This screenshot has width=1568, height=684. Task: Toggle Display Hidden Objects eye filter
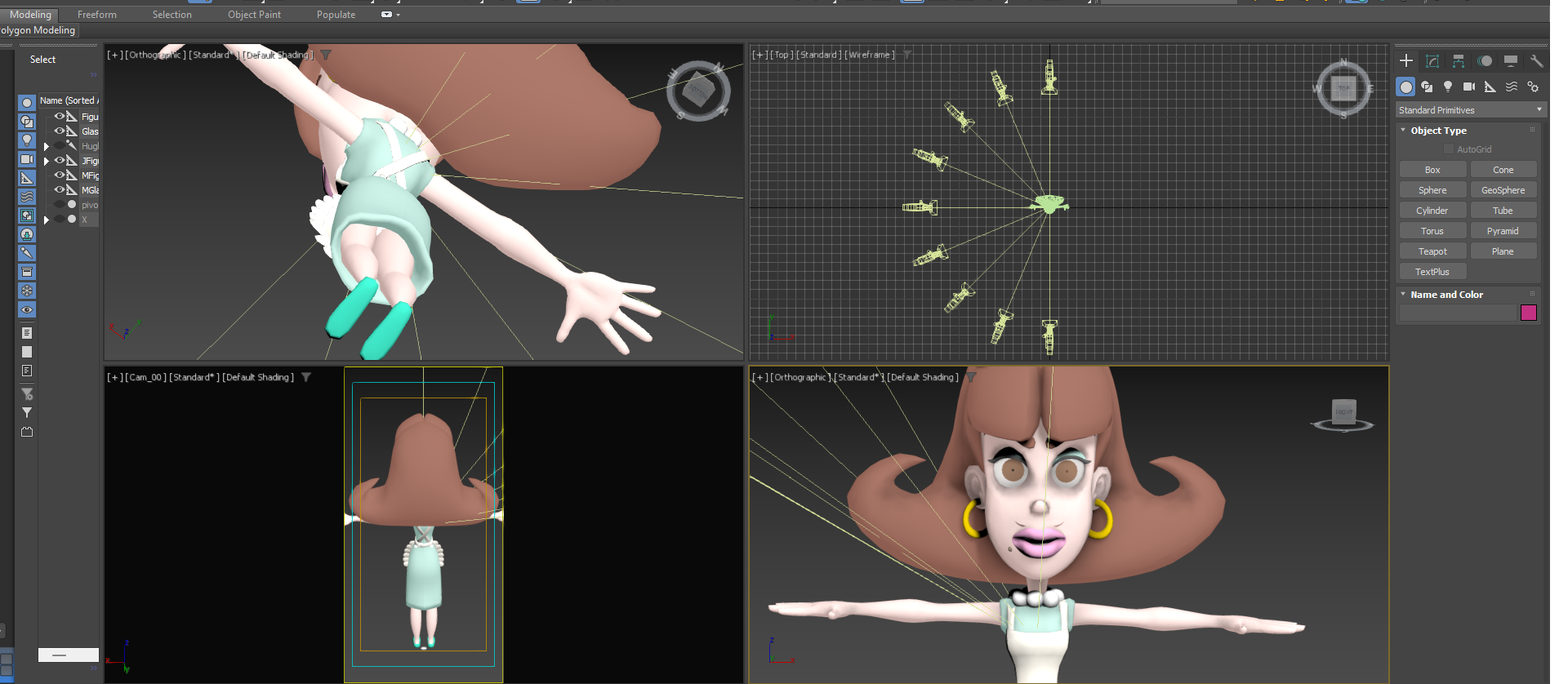(27, 310)
